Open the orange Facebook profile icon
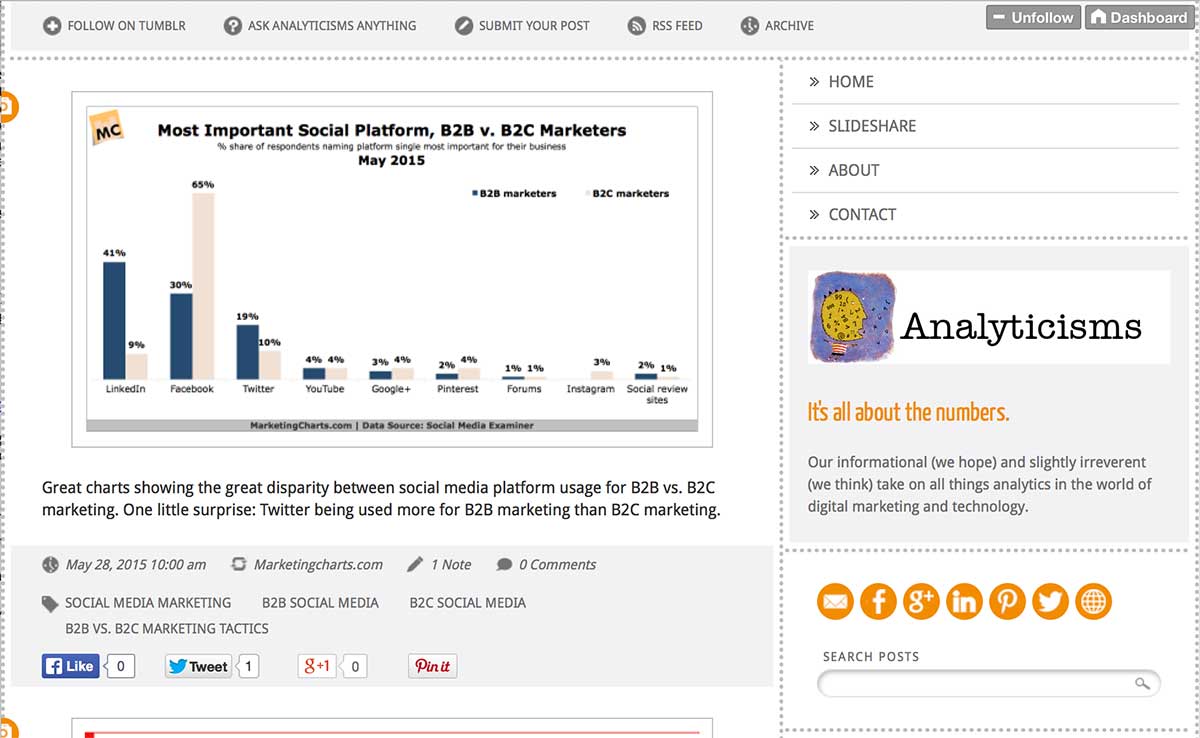Viewport: 1200px width, 738px height. point(878,601)
